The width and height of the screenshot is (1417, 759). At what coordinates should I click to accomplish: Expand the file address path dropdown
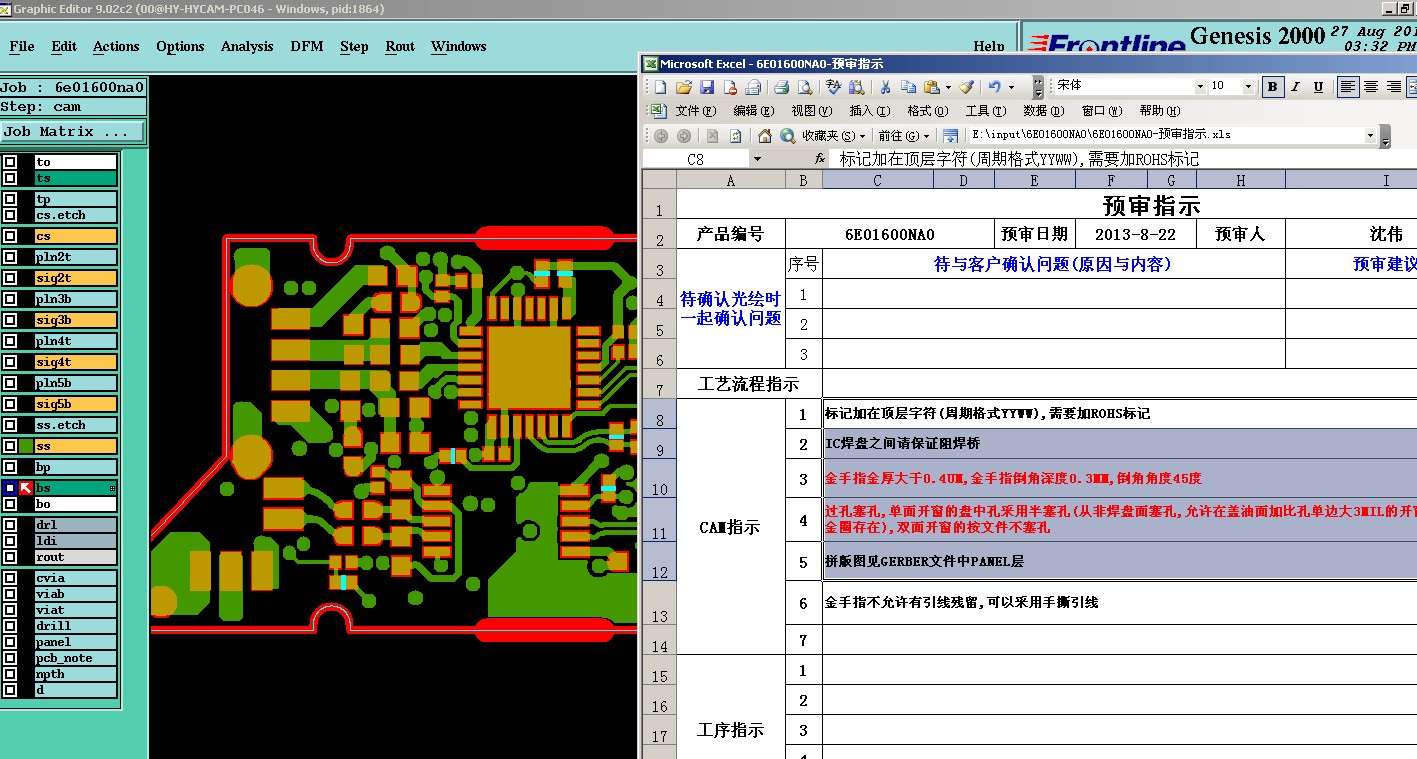pyautogui.click(x=1370, y=136)
